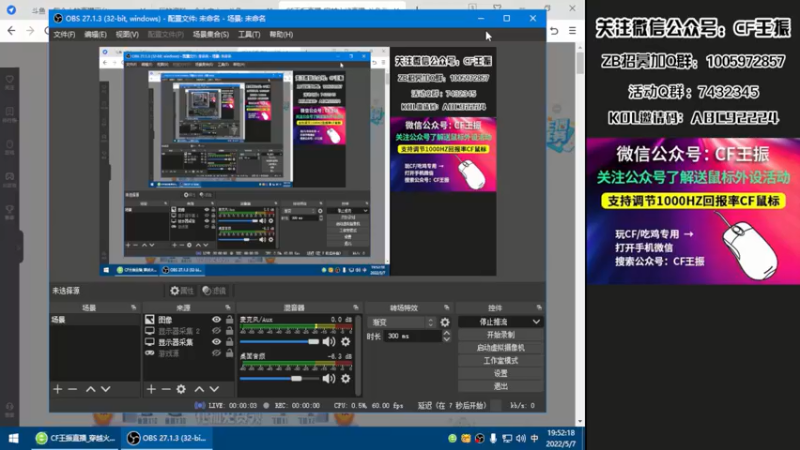Click the 桌面音频 volume slider

coord(279,379)
